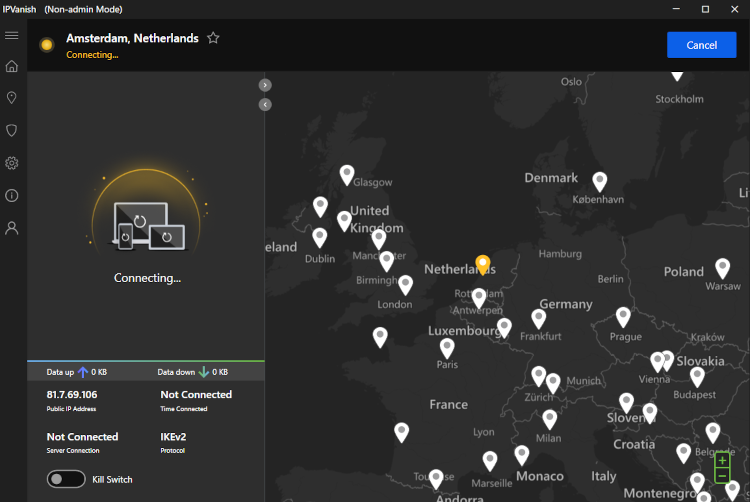Click the yellow connecting status indicator
The width and height of the screenshot is (750, 502).
46,45
